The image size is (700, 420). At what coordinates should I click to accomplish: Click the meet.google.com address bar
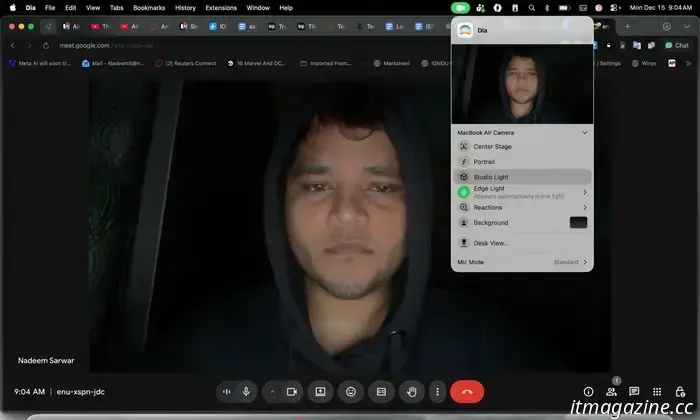[x=106, y=45]
